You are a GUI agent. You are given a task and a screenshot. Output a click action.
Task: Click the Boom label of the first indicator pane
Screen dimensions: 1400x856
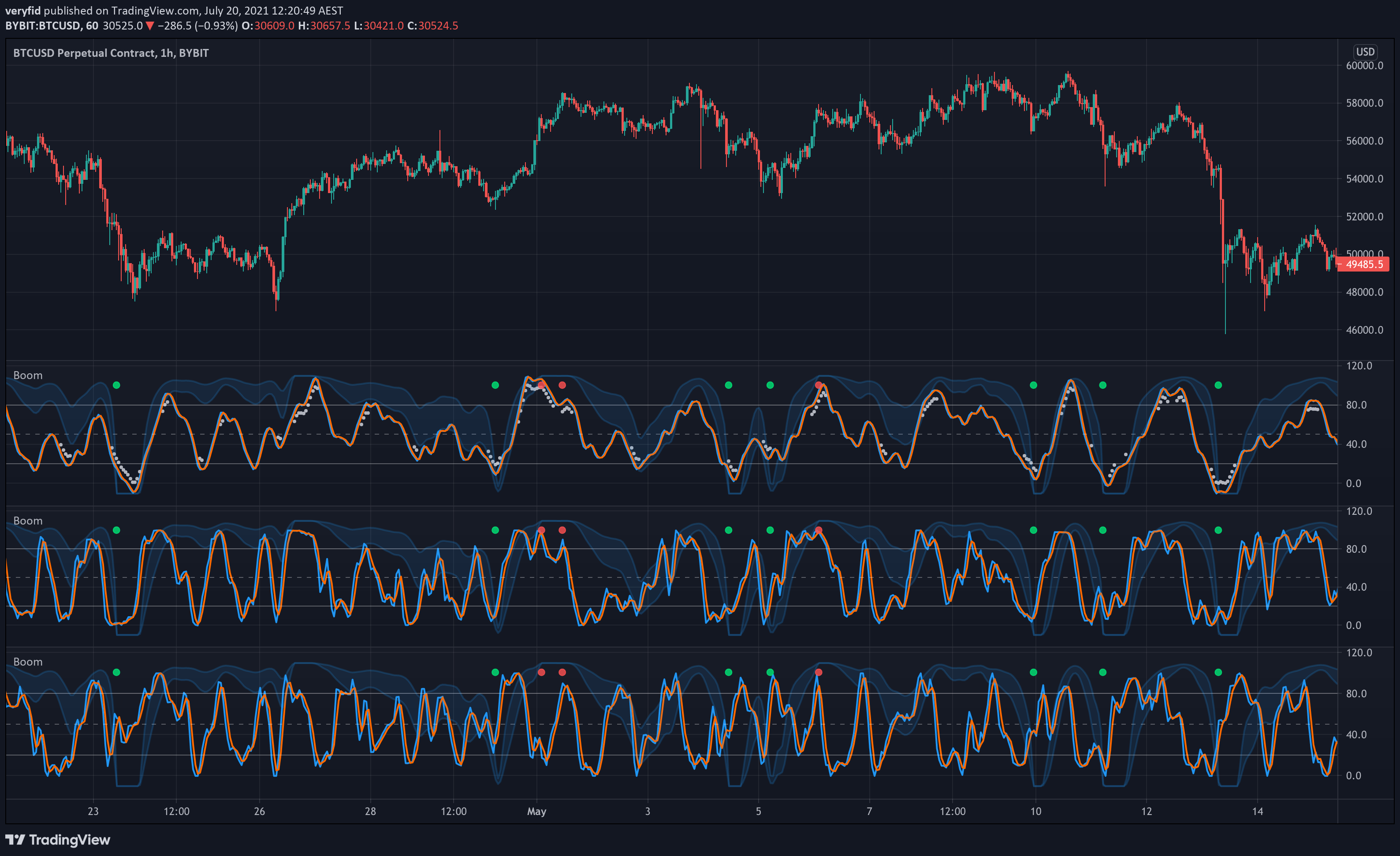click(x=28, y=376)
